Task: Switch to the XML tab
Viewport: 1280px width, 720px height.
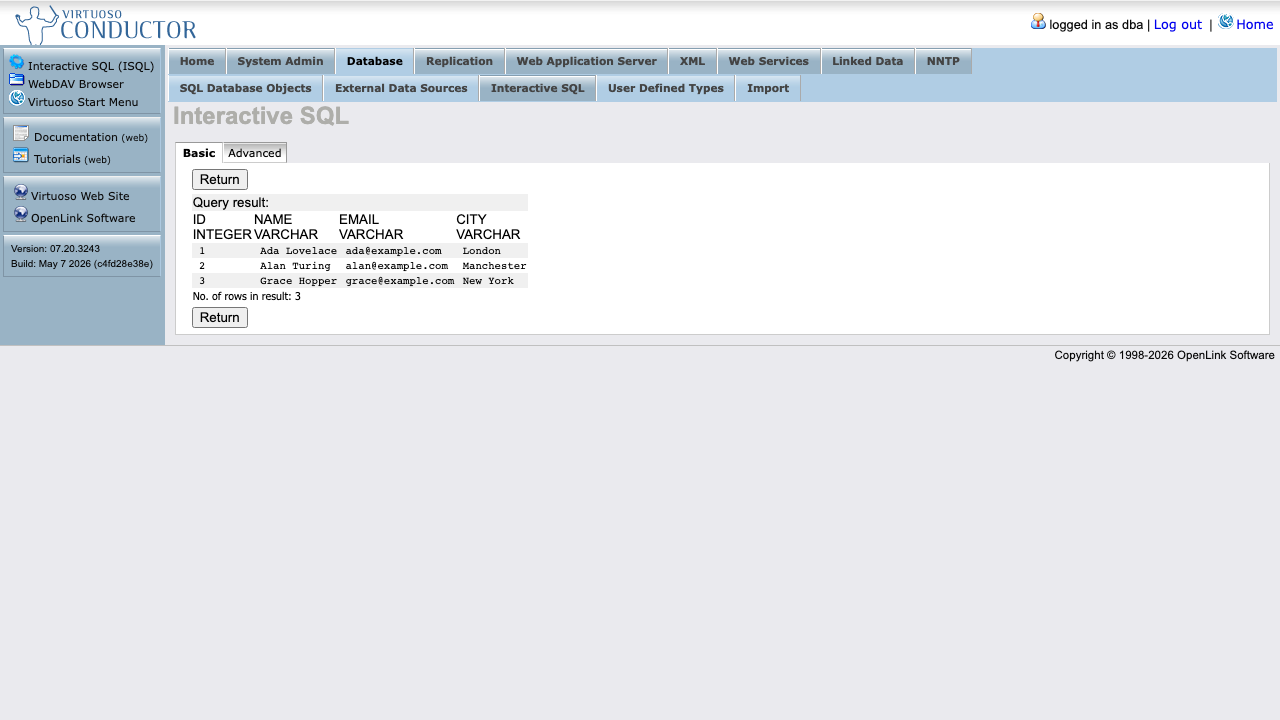Action: [693, 61]
